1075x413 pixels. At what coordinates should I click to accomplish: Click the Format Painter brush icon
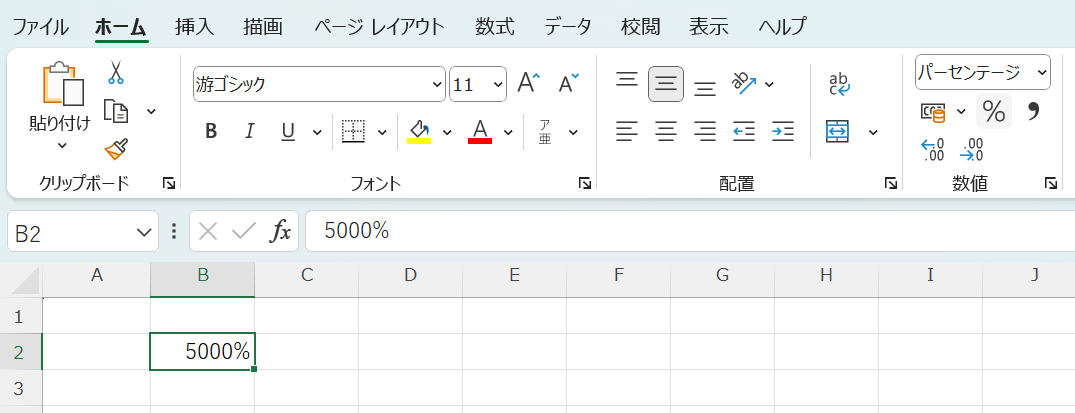pos(116,149)
